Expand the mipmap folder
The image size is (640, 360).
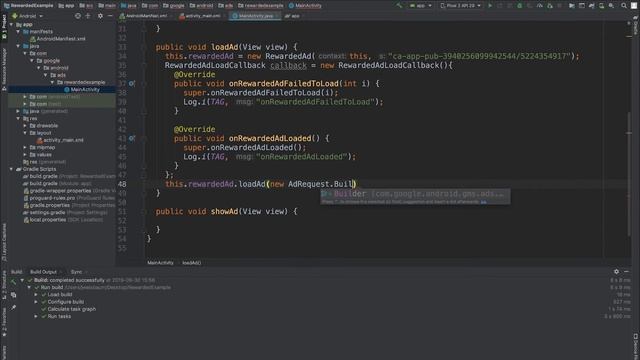25,147
